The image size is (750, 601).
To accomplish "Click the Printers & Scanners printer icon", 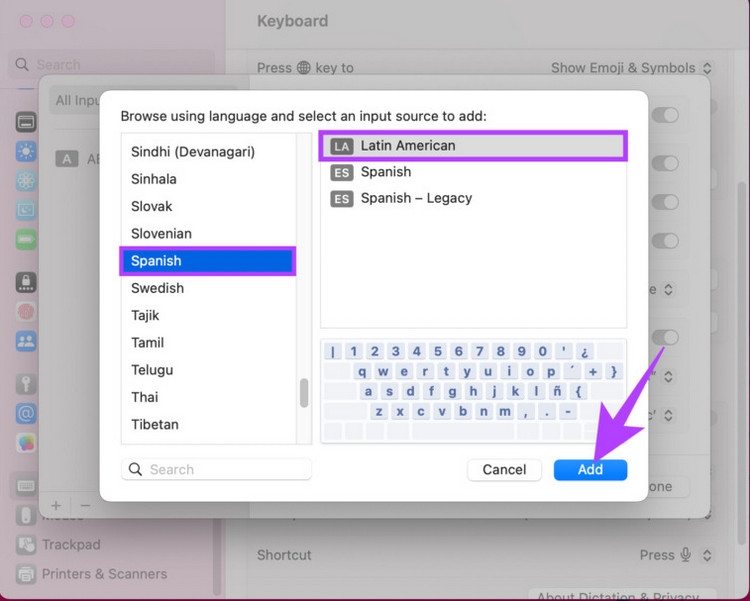I will coord(26,574).
